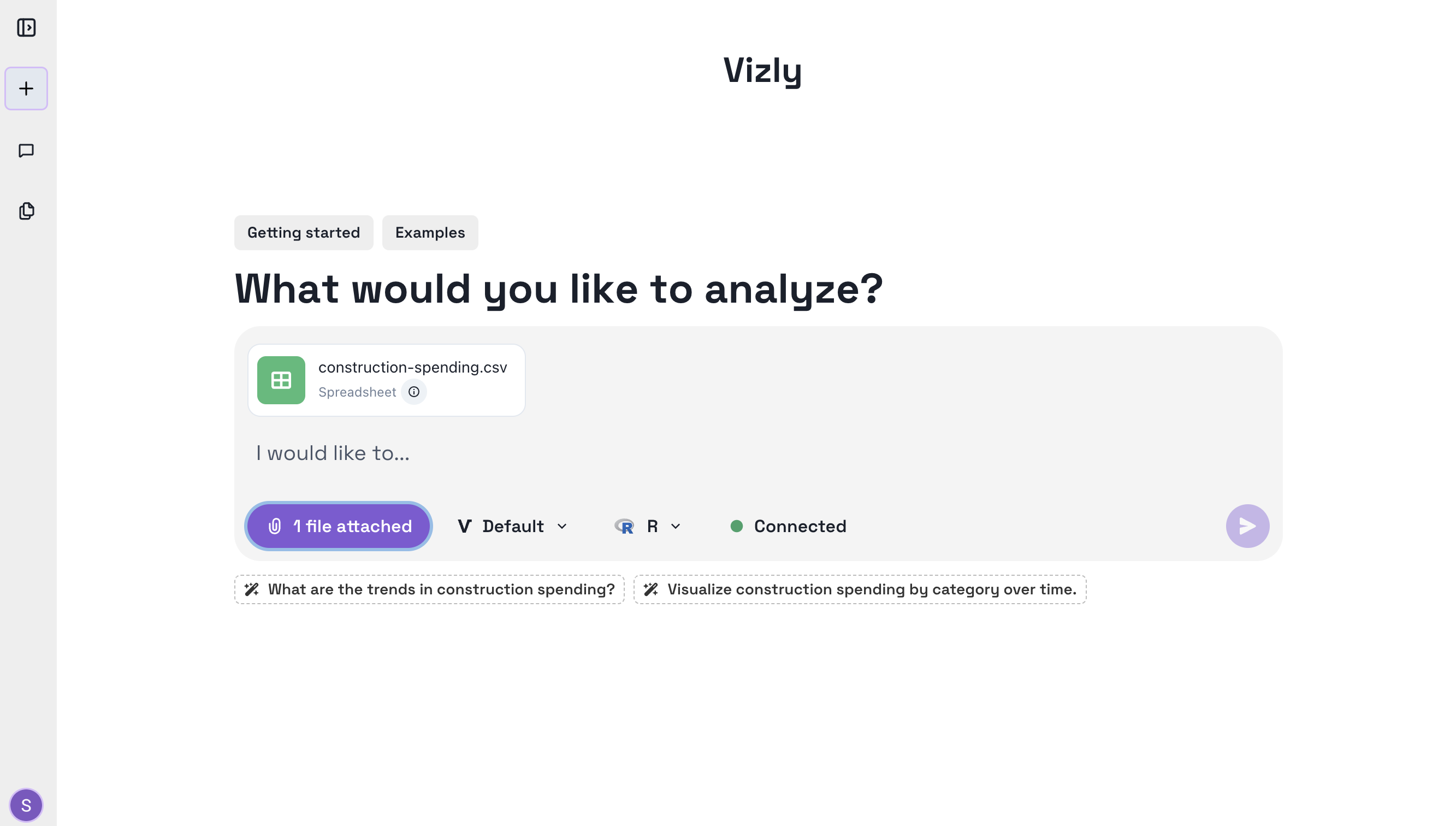The image size is (1456, 826).
Task: Click the green spreadsheet file icon
Action: click(x=281, y=380)
